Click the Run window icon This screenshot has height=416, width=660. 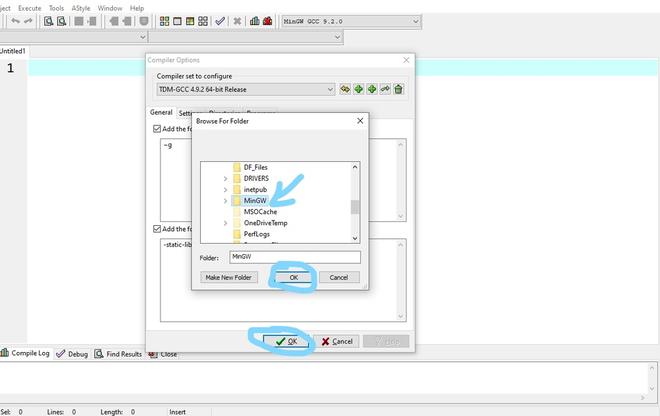pos(177,21)
